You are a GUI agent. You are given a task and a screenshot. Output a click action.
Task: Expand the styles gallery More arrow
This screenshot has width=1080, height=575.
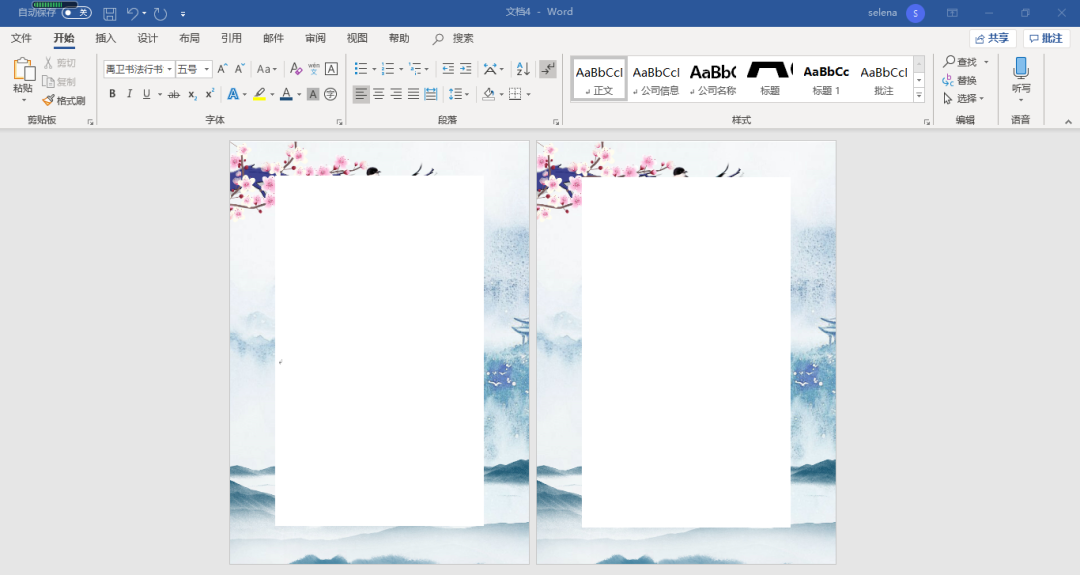click(919, 96)
